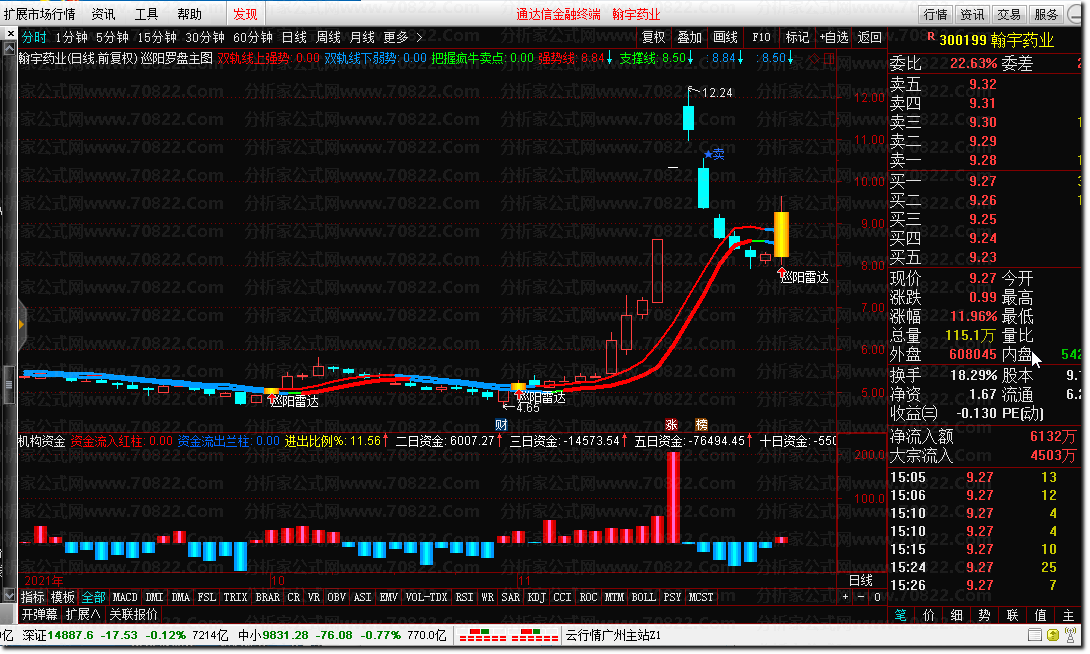The height and width of the screenshot is (654, 1090).
Task: Click the orange 榜 marker on the chart
Action: click(x=701, y=425)
